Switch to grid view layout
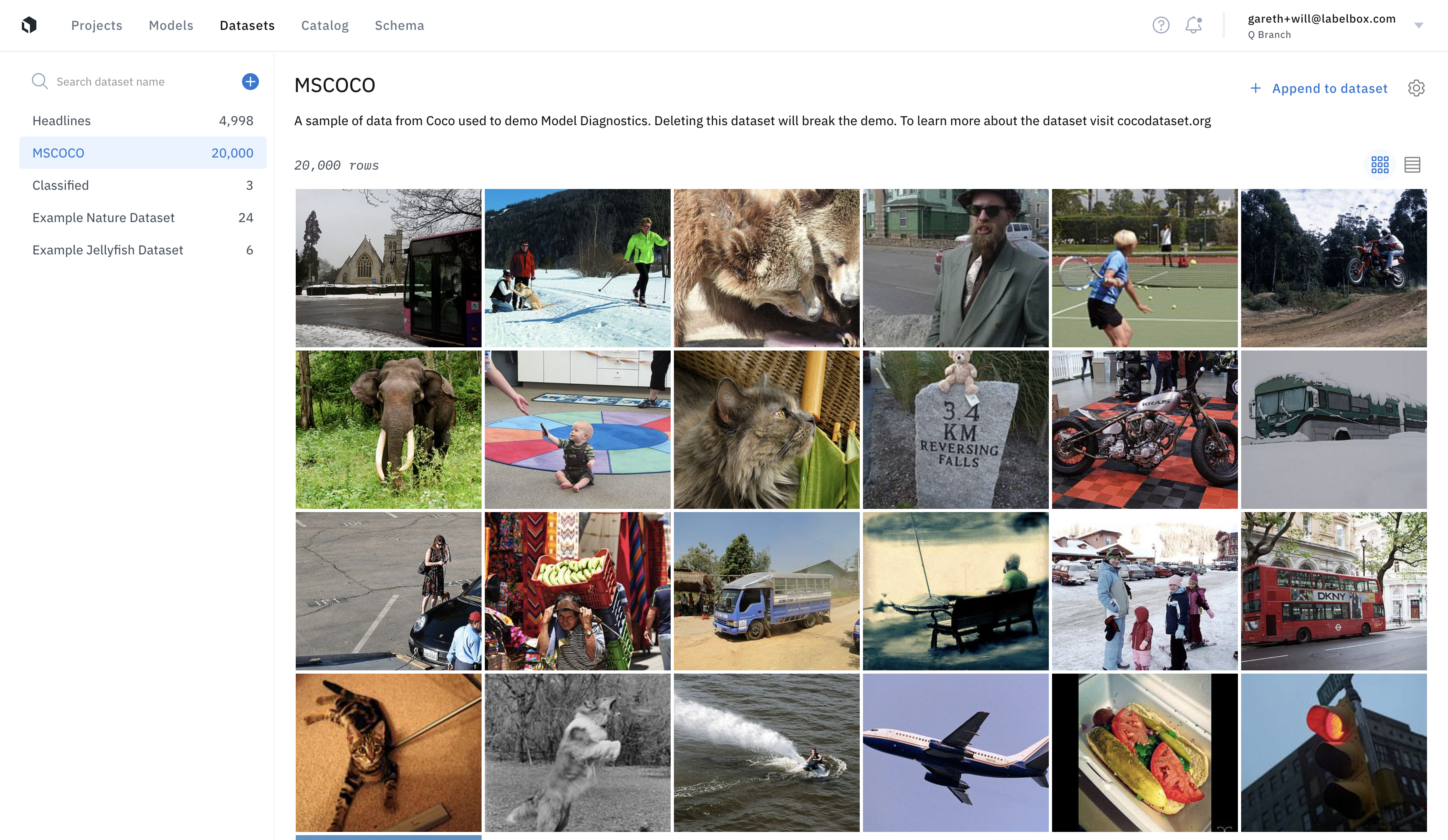Image resolution: width=1448 pixels, height=840 pixels. coord(1380,165)
